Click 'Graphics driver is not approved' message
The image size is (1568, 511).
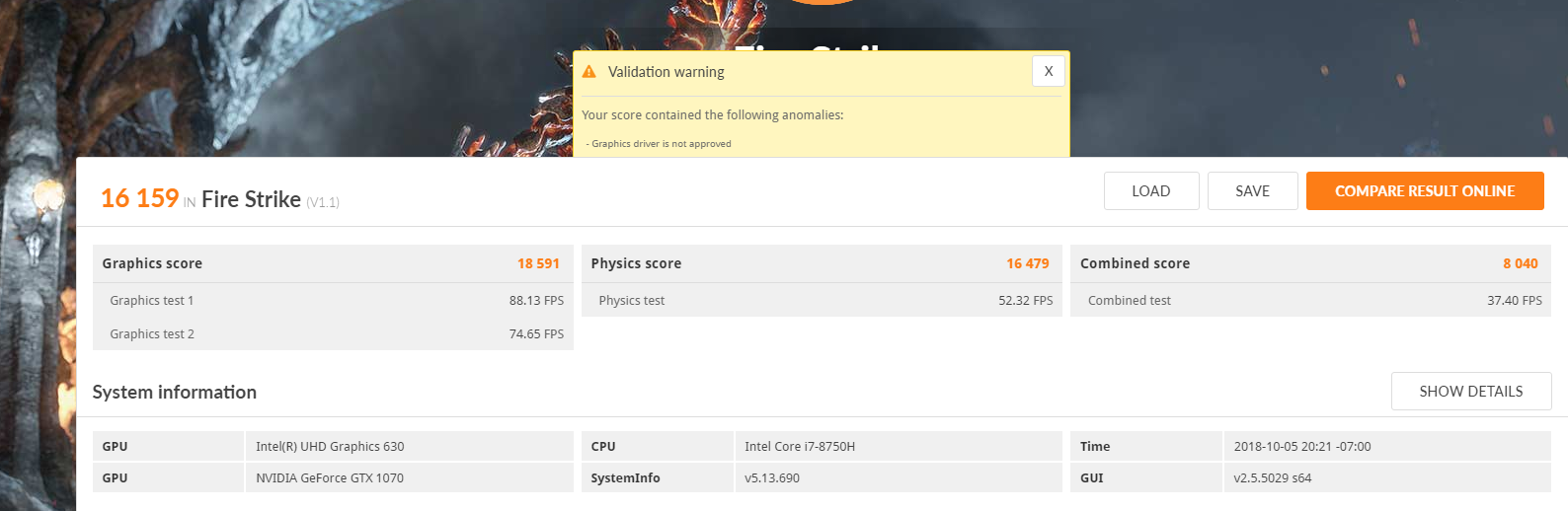(x=662, y=144)
